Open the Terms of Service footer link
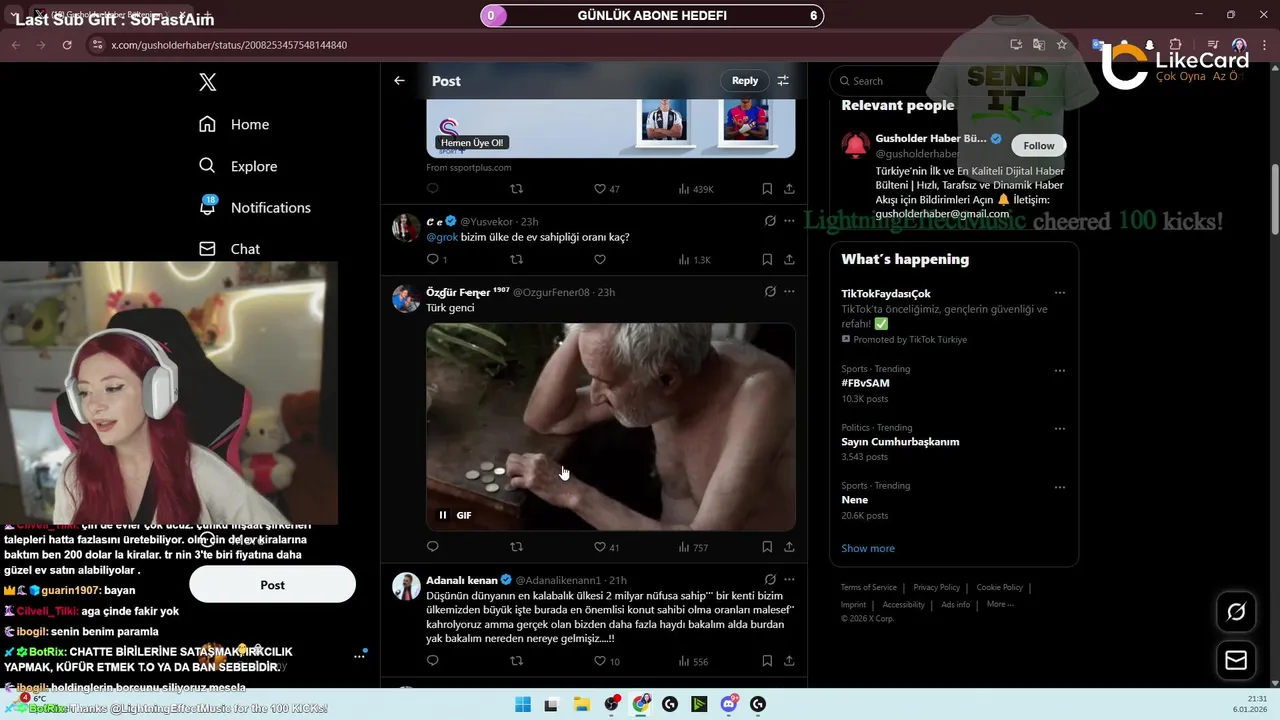 pyautogui.click(x=868, y=587)
